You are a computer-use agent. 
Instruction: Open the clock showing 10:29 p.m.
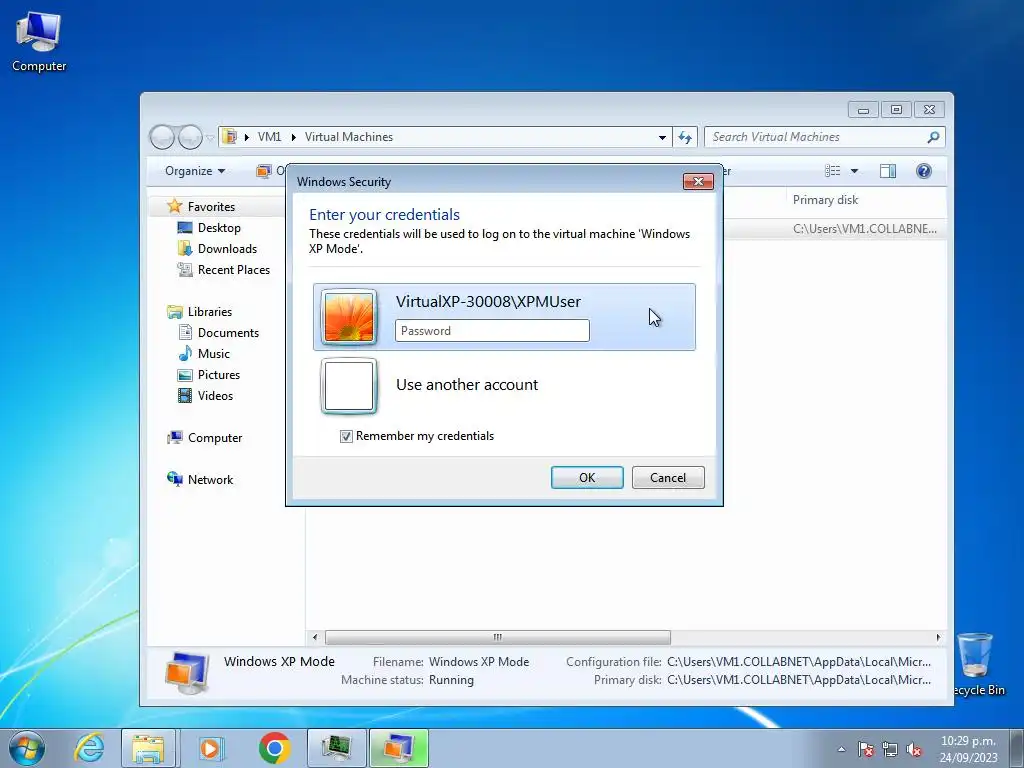tap(968, 749)
